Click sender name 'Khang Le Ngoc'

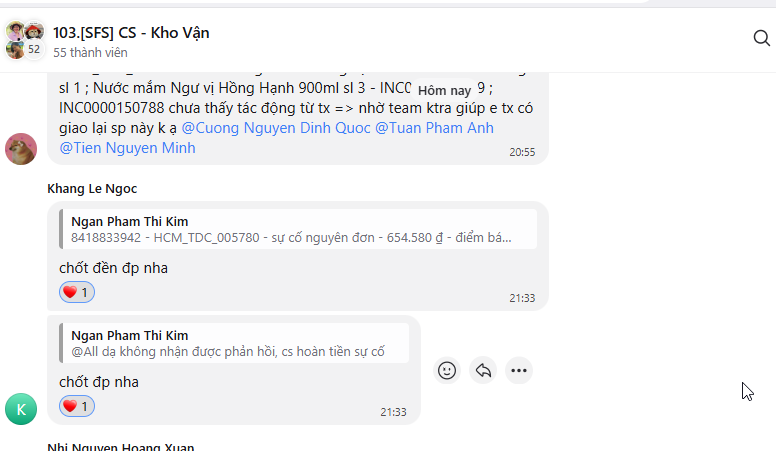point(92,189)
